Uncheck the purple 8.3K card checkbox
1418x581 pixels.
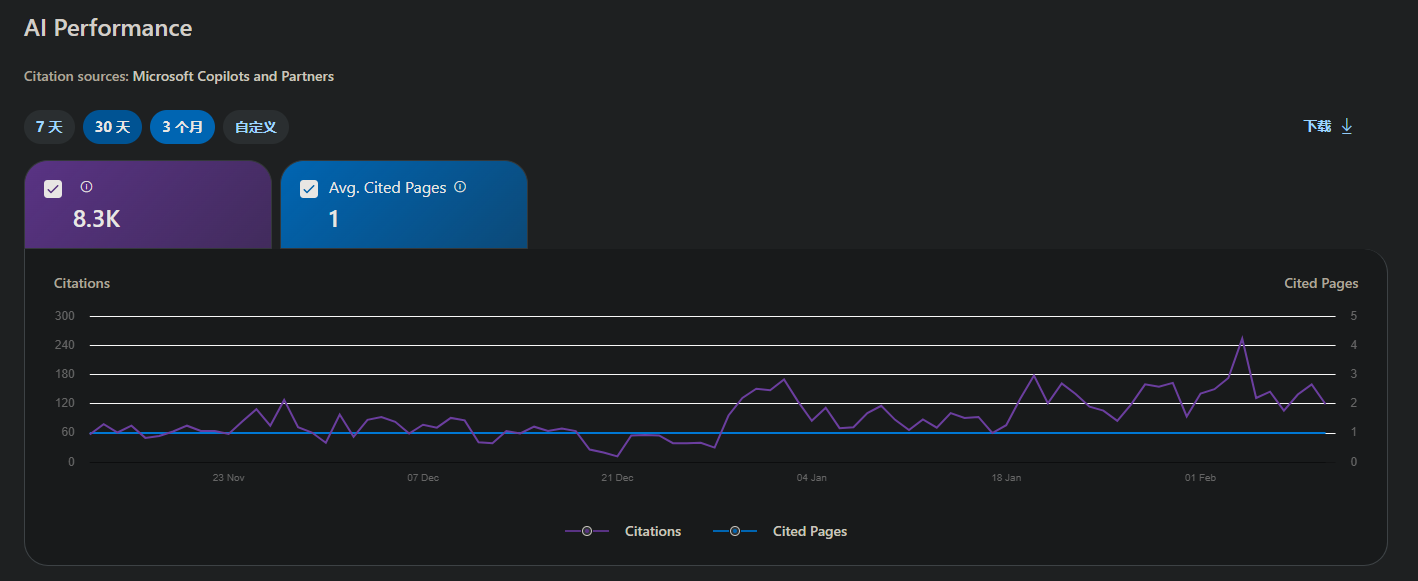tap(53, 189)
